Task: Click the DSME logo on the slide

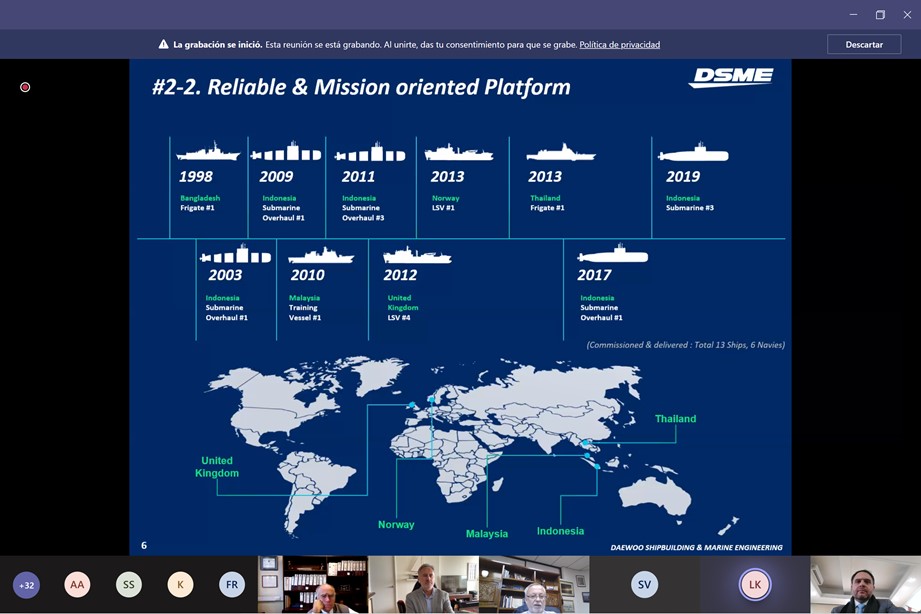Action: (x=731, y=77)
